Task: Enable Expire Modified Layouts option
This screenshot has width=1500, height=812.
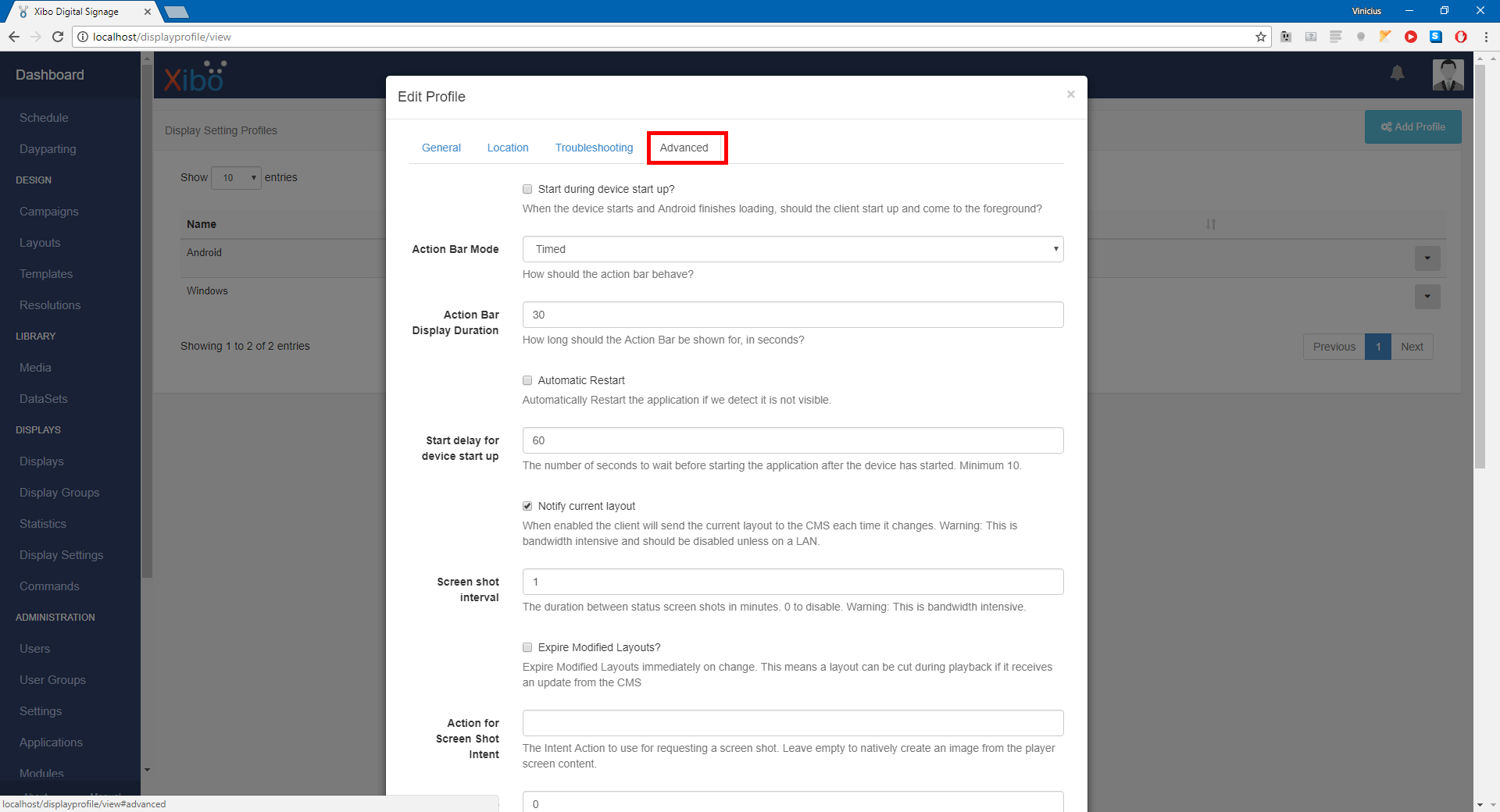Action: pyautogui.click(x=527, y=647)
